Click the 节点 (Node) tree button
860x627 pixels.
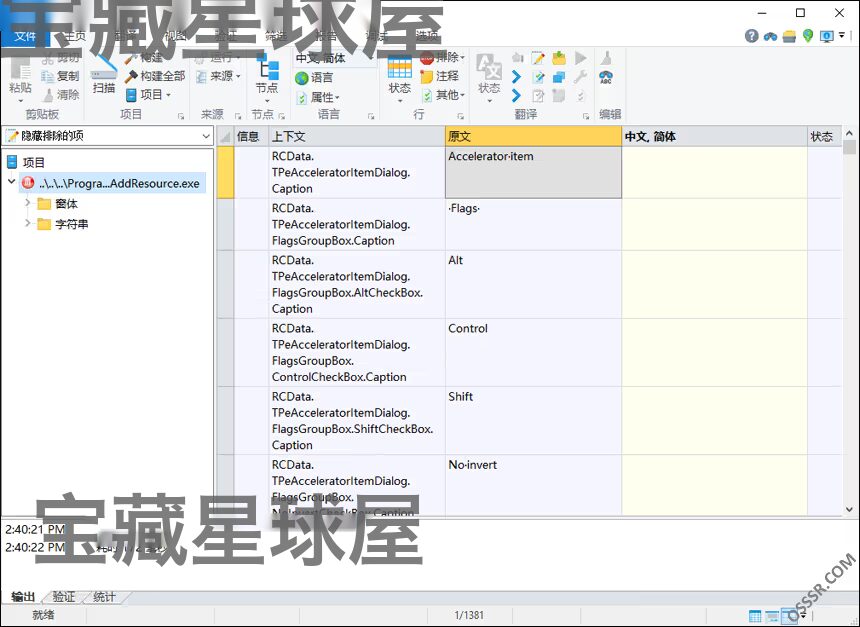267,80
